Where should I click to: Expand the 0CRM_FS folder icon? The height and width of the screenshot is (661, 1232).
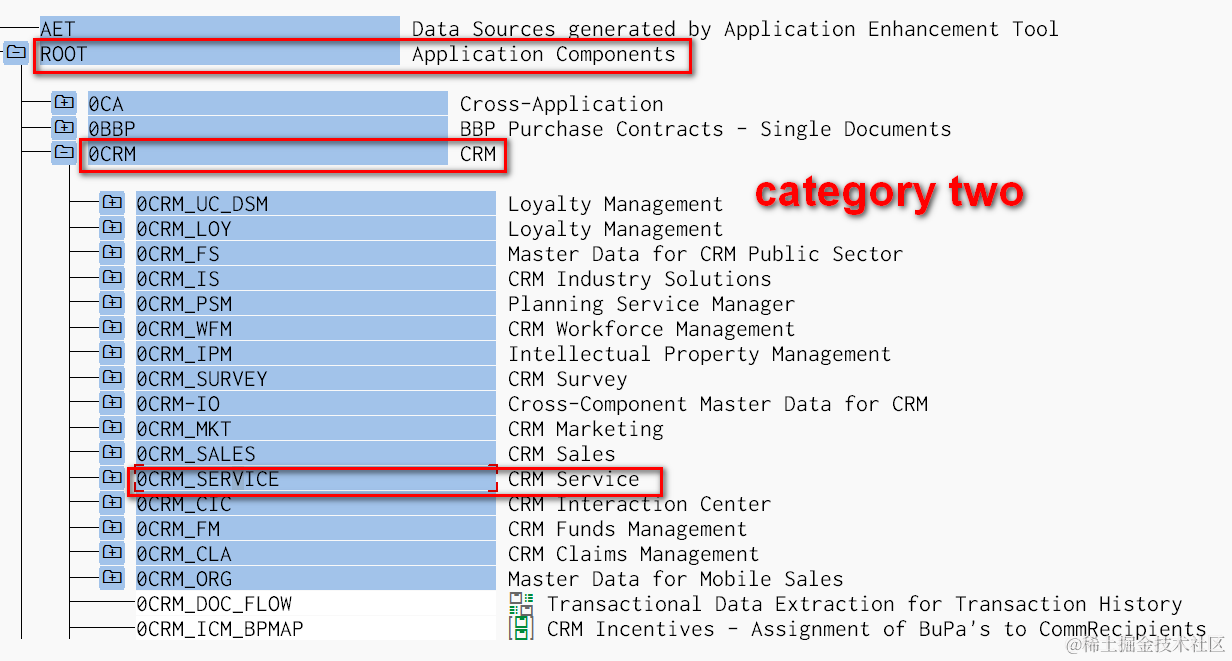[x=112, y=253]
